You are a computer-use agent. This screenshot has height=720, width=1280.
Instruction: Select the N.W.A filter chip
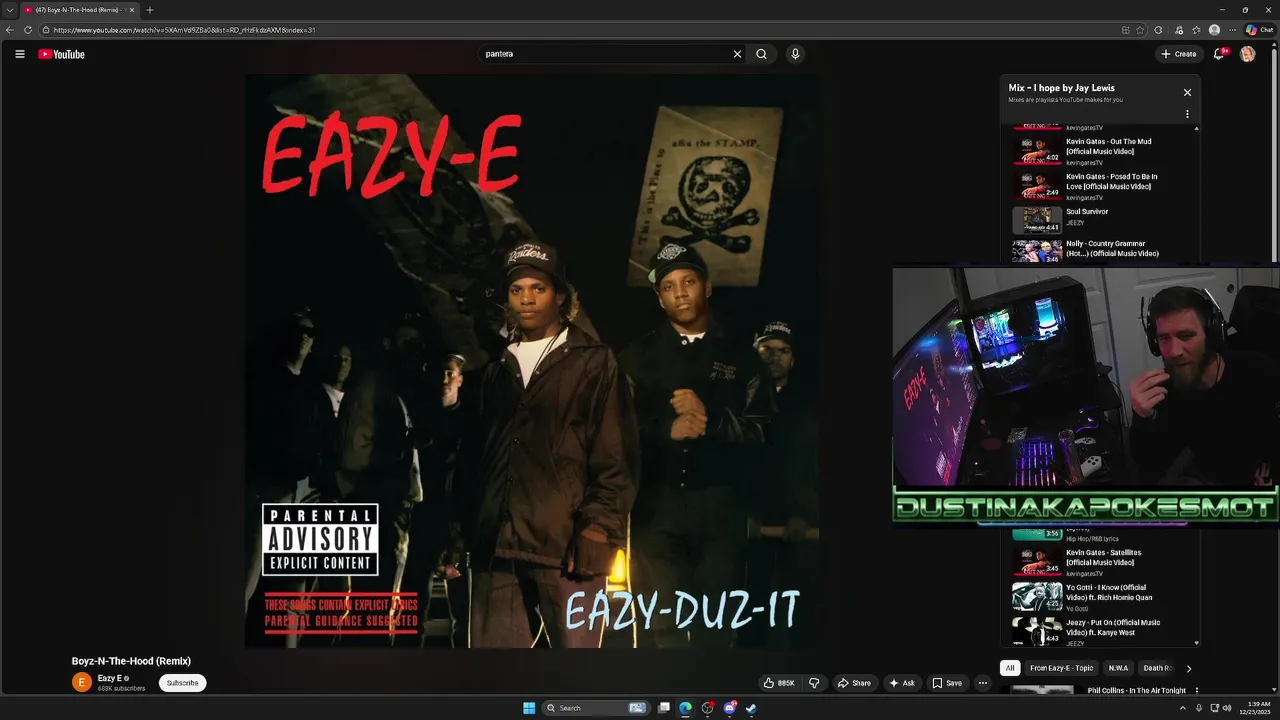(1118, 668)
